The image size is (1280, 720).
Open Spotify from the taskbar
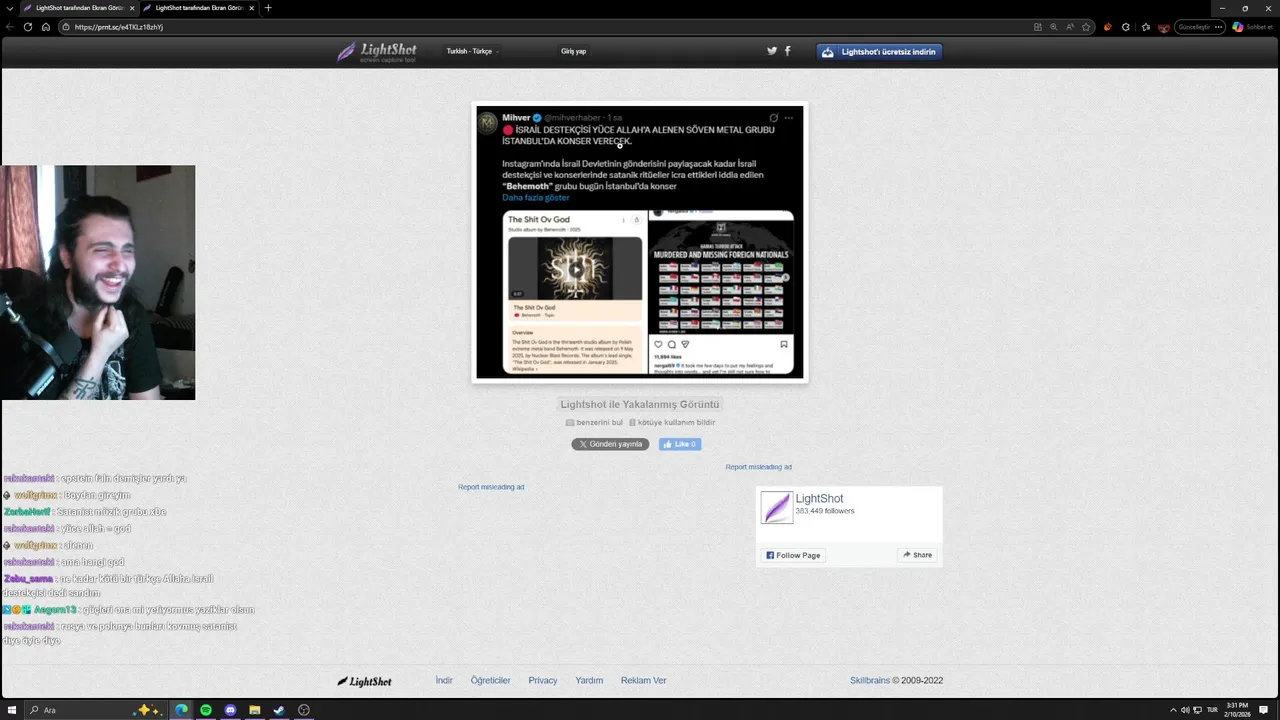206,710
